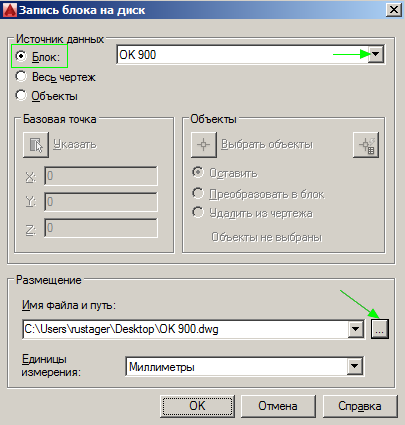This screenshot has width=405, height=425.
Task: Click the AutoCAD logo in the title bar
Action: pyautogui.click(x=9, y=10)
